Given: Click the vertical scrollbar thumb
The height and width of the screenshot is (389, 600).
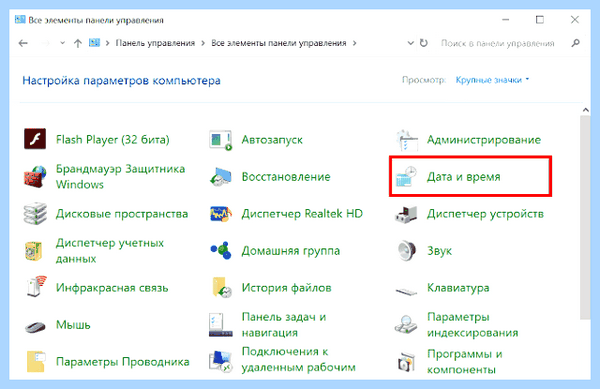Looking at the screenshot, I should [x=585, y=217].
